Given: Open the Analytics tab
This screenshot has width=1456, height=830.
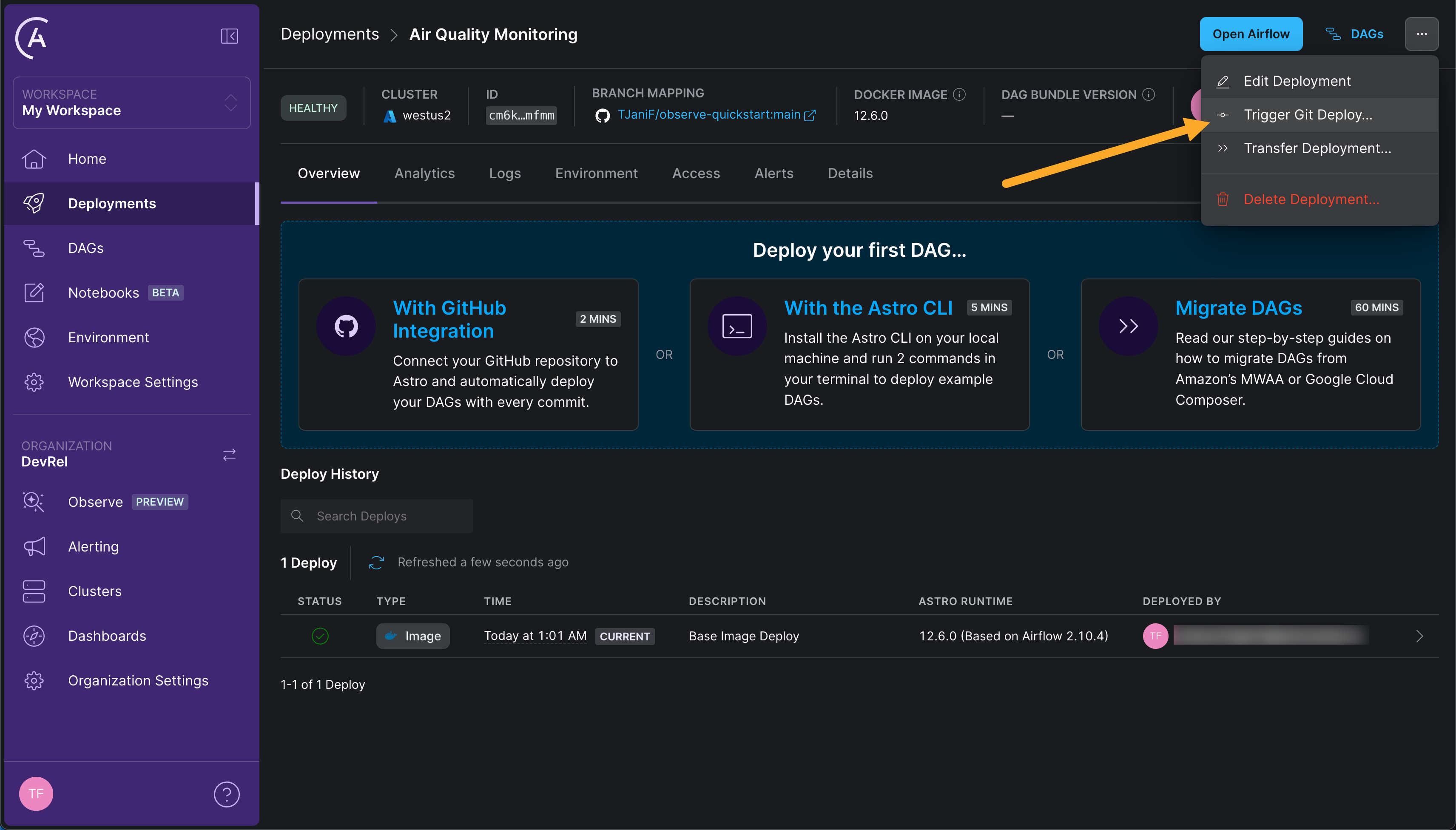Looking at the screenshot, I should click(424, 173).
